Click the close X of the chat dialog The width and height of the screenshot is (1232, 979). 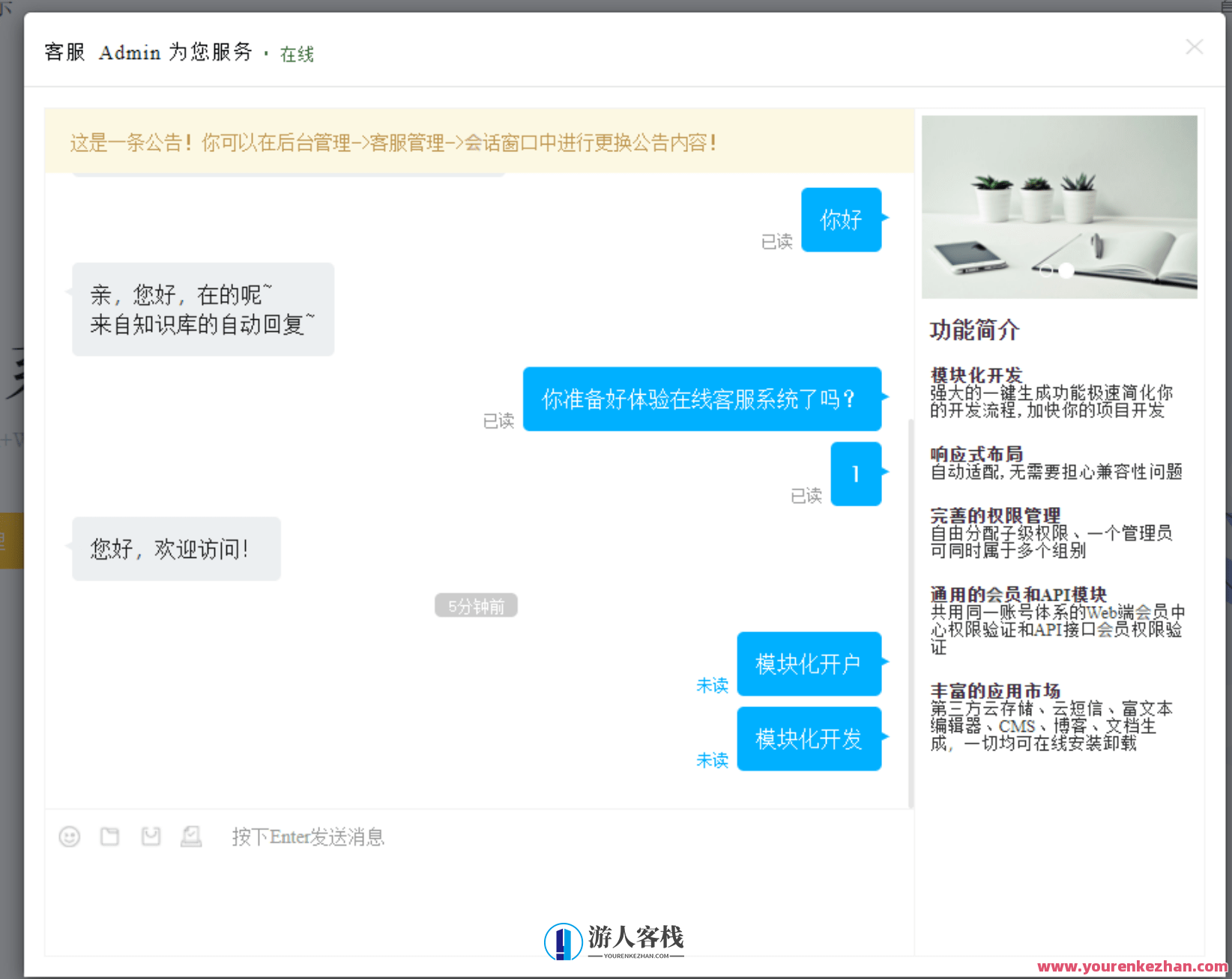(1194, 46)
